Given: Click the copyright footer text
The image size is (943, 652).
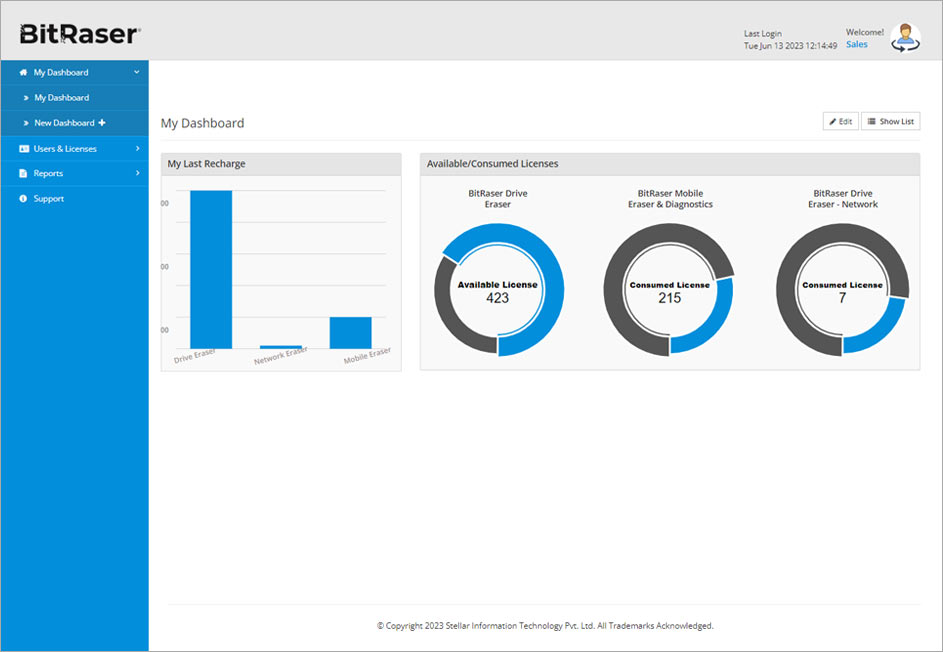Looking at the screenshot, I should pos(545,626).
